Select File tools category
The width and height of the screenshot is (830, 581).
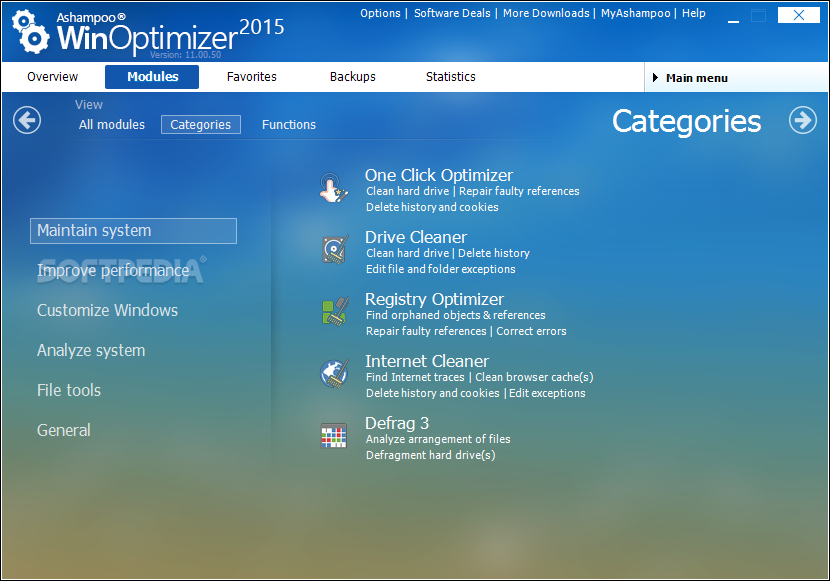click(69, 390)
